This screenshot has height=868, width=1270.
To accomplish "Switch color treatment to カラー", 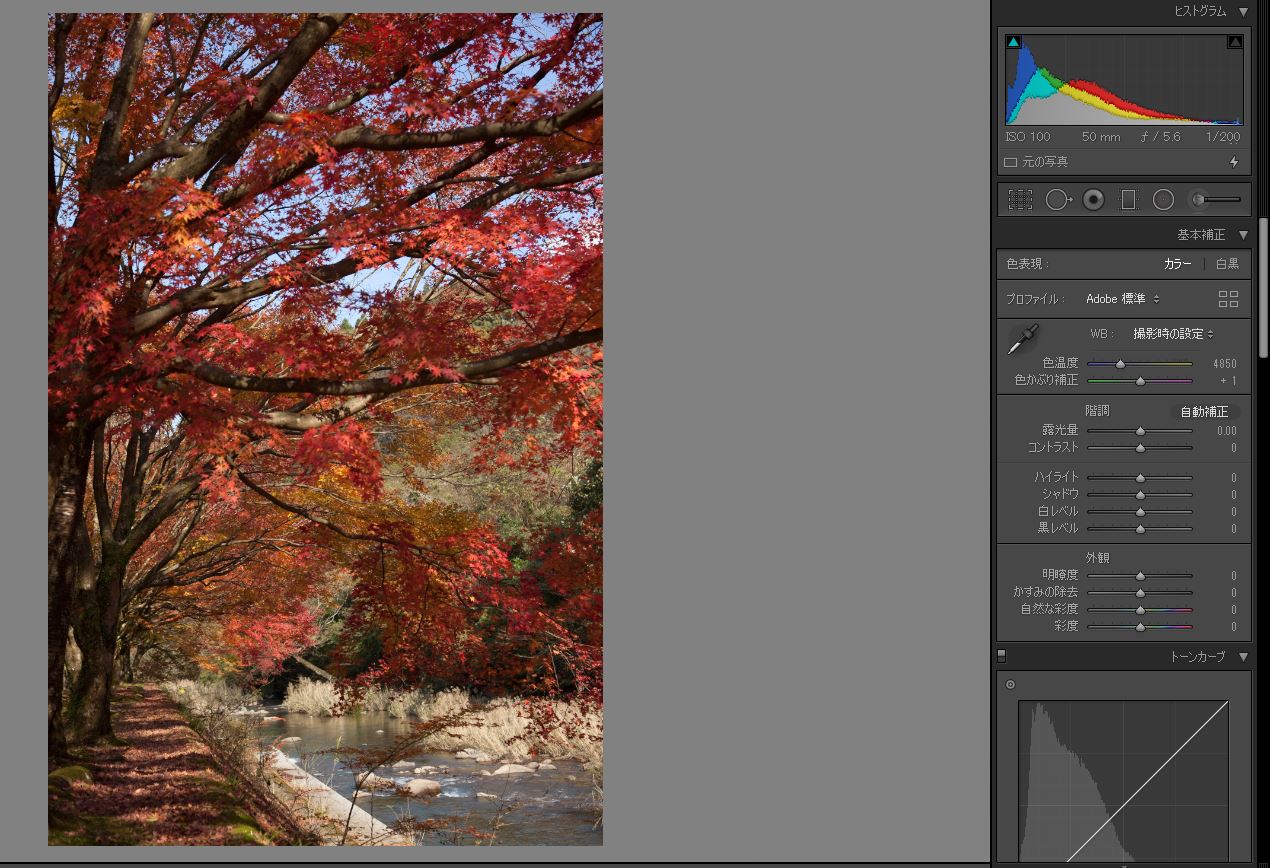I will click(1177, 264).
